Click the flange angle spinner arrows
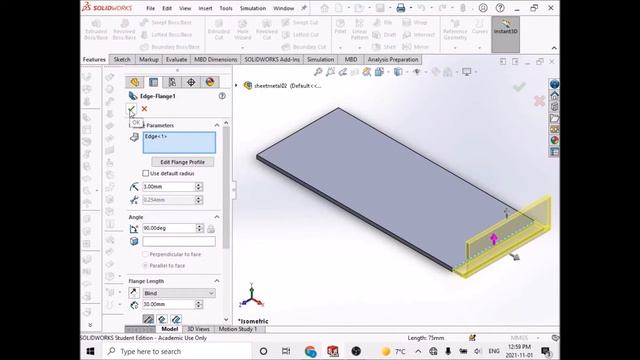This screenshot has height=360, width=640. (200, 228)
